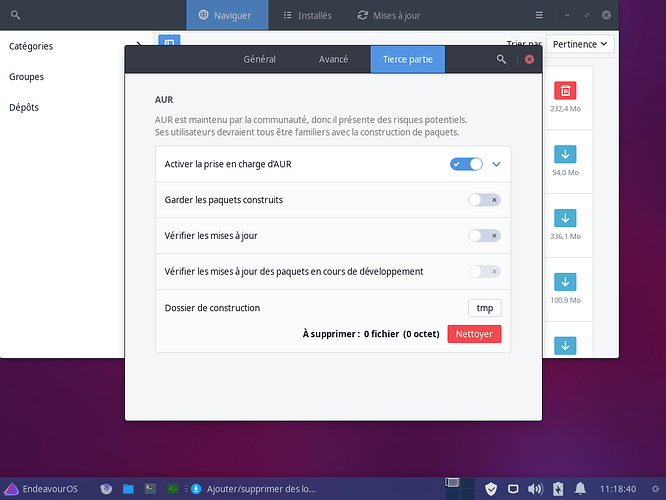Close the main package manager window

click(x=606, y=15)
